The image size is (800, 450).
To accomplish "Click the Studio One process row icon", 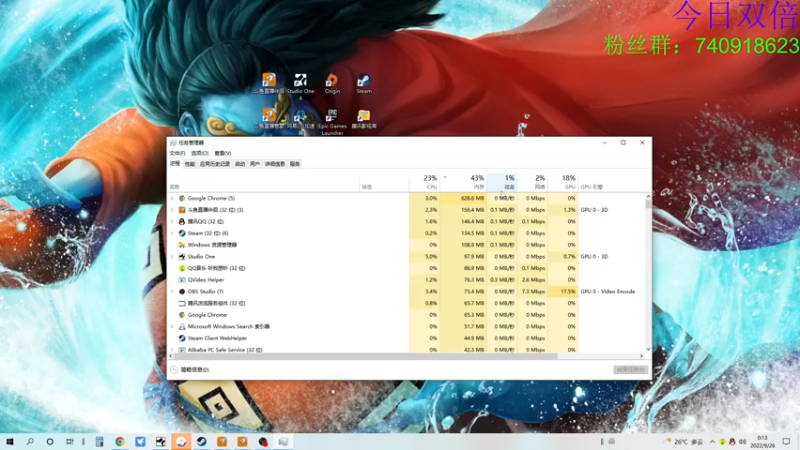I will pyautogui.click(x=182, y=257).
